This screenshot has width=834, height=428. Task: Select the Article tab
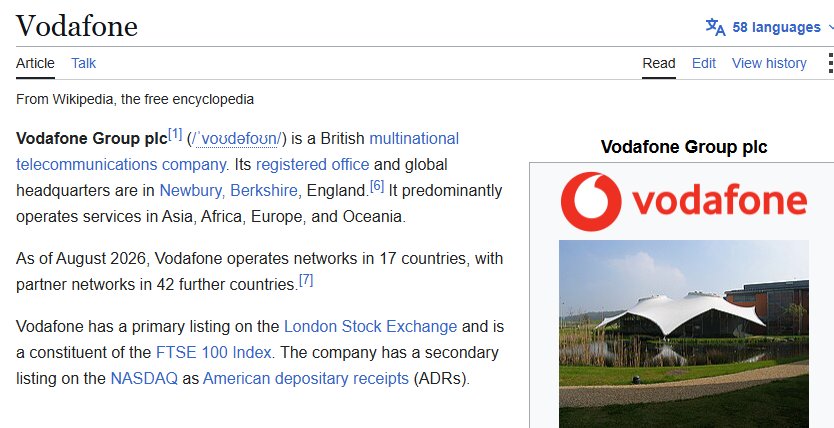[x=35, y=63]
